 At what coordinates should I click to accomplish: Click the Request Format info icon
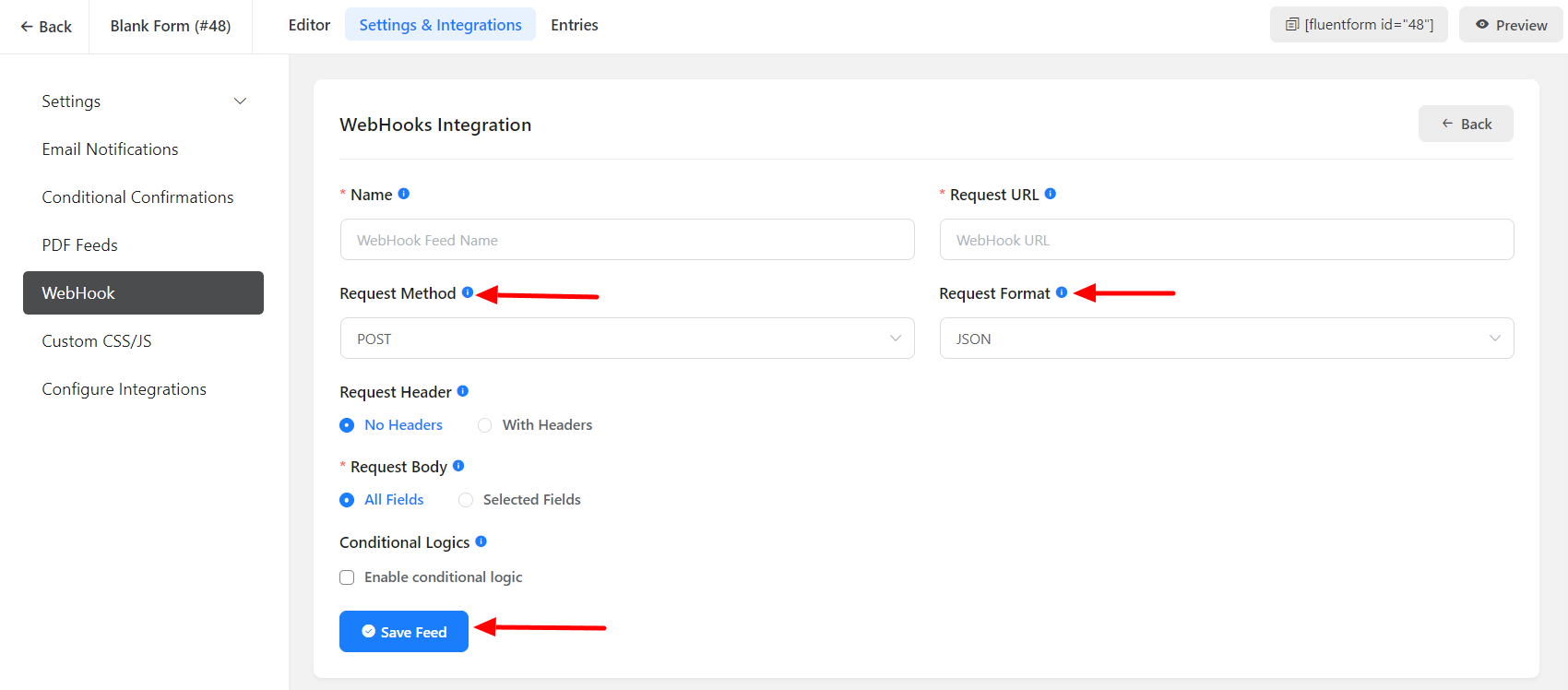point(1062,292)
